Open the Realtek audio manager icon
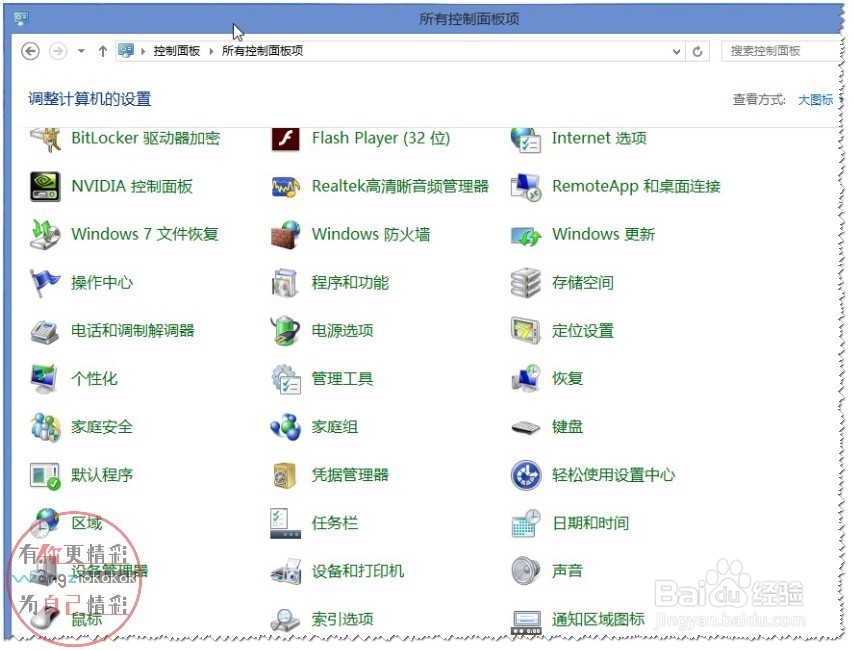 [285, 187]
